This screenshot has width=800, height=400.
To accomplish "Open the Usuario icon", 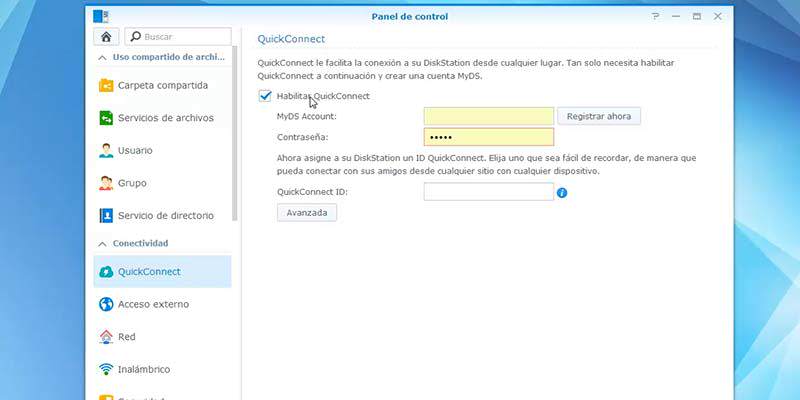I will (x=106, y=151).
